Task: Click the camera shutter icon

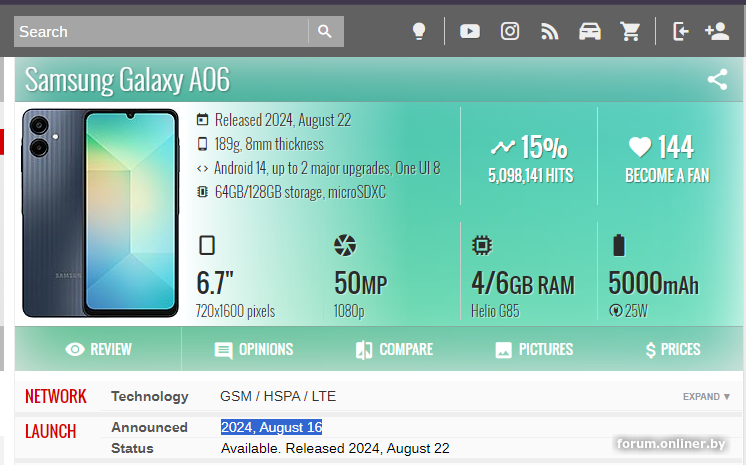Action: 345,246
